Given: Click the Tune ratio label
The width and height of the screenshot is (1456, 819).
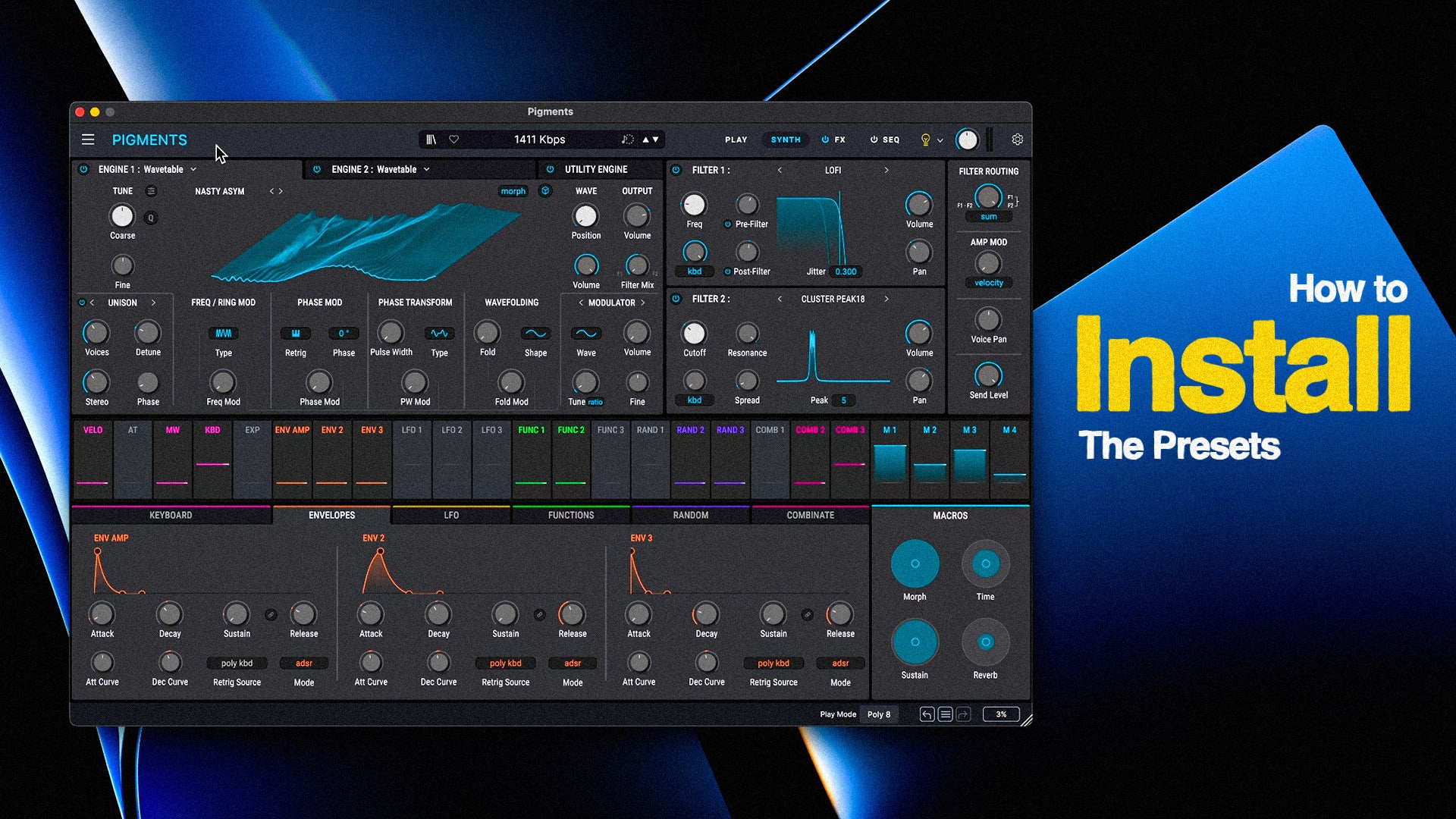Looking at the screenshot, I should click(x=595, y=402).
